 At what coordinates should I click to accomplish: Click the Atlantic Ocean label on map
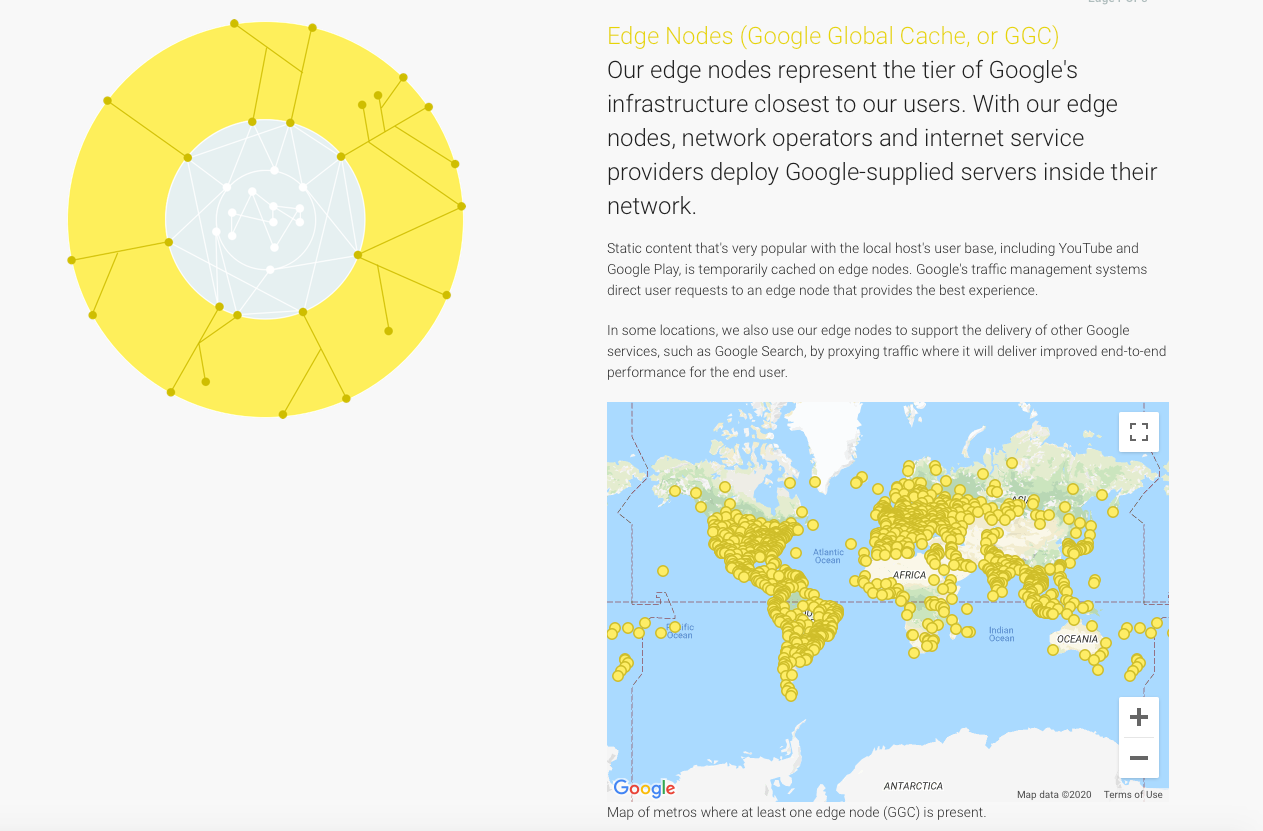(x=828, y=556)
